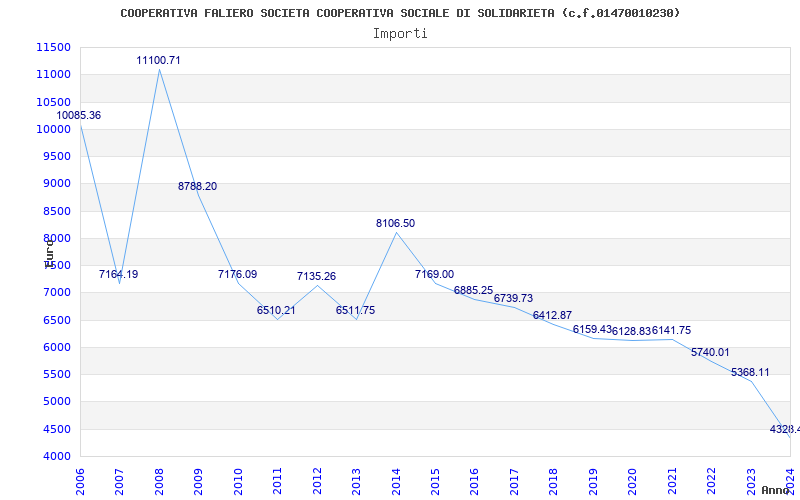The height and width of the screenshot is (500, 800).
Task: Select the 7176.09 data label
Action: click(237, 274)
